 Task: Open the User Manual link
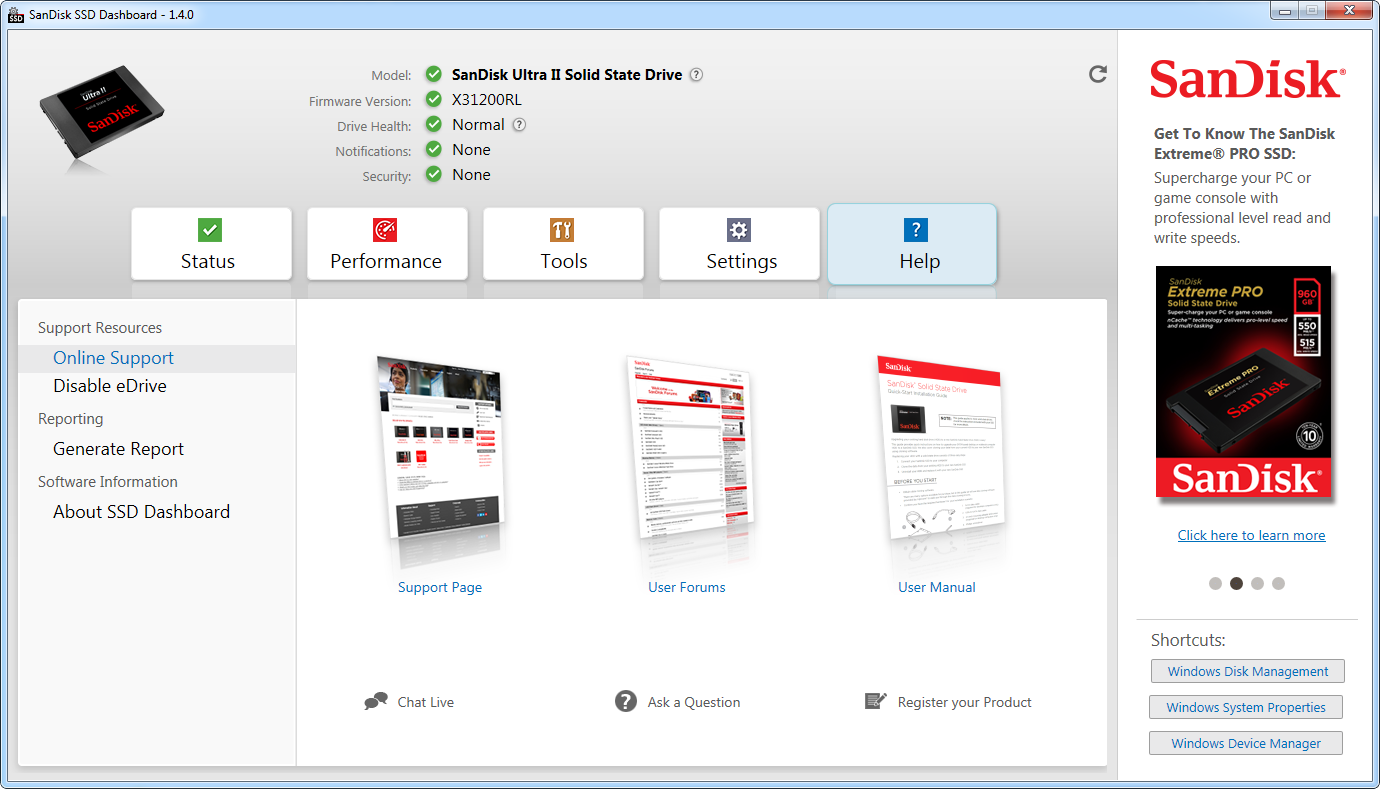(x=937, y=587)
